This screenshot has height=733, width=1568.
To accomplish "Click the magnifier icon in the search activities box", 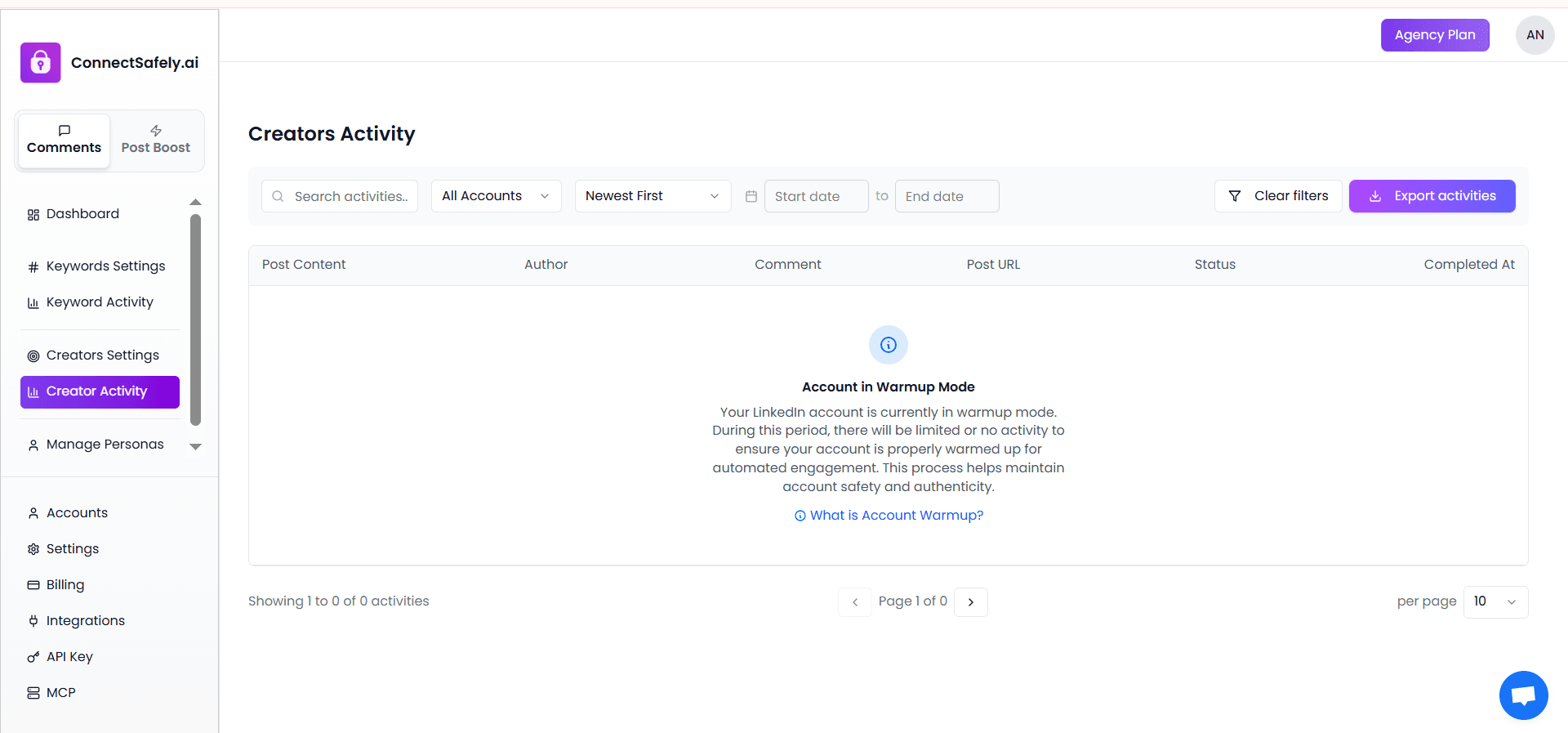I will tap(278, 196).
